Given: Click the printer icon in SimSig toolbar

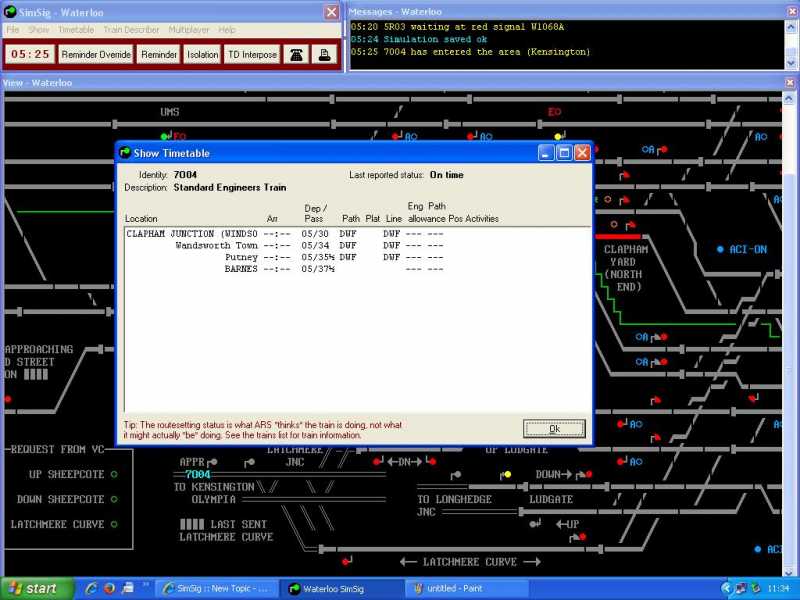Looking at the screenshot, I should tap(324, 55).
